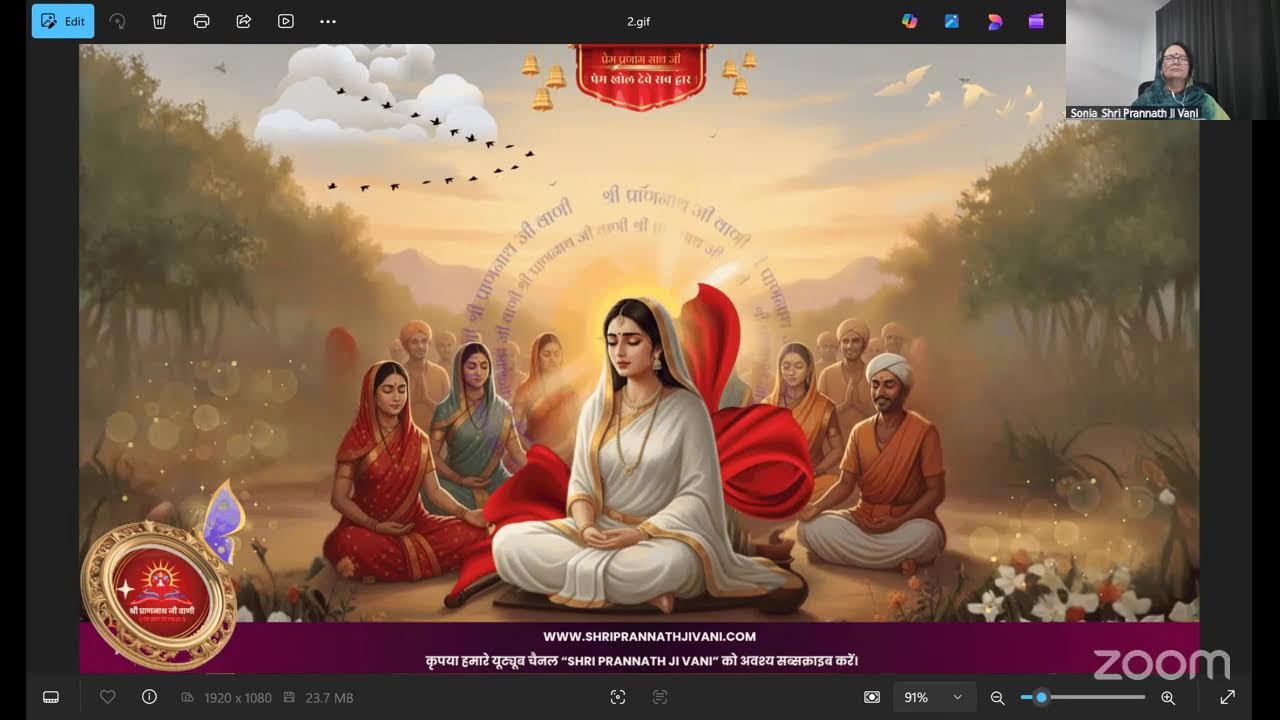
Task: Share the image via share icon
Action: coord(243,21)
